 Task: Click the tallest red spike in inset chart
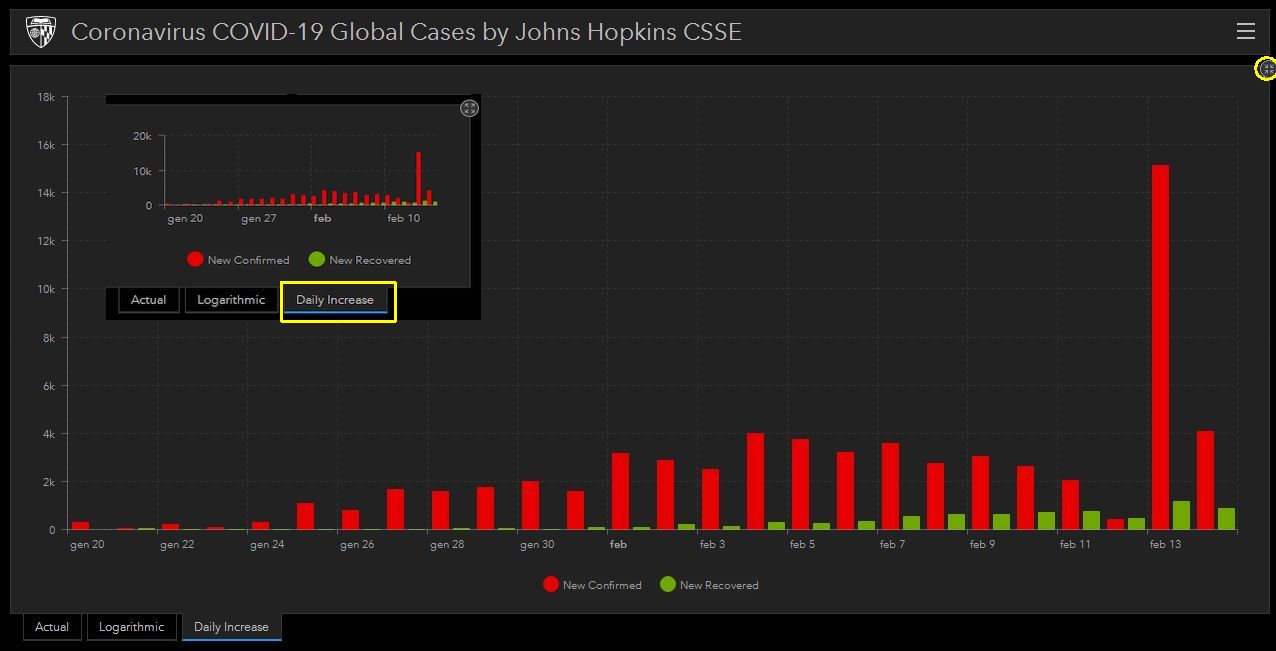tap(419, 178)
